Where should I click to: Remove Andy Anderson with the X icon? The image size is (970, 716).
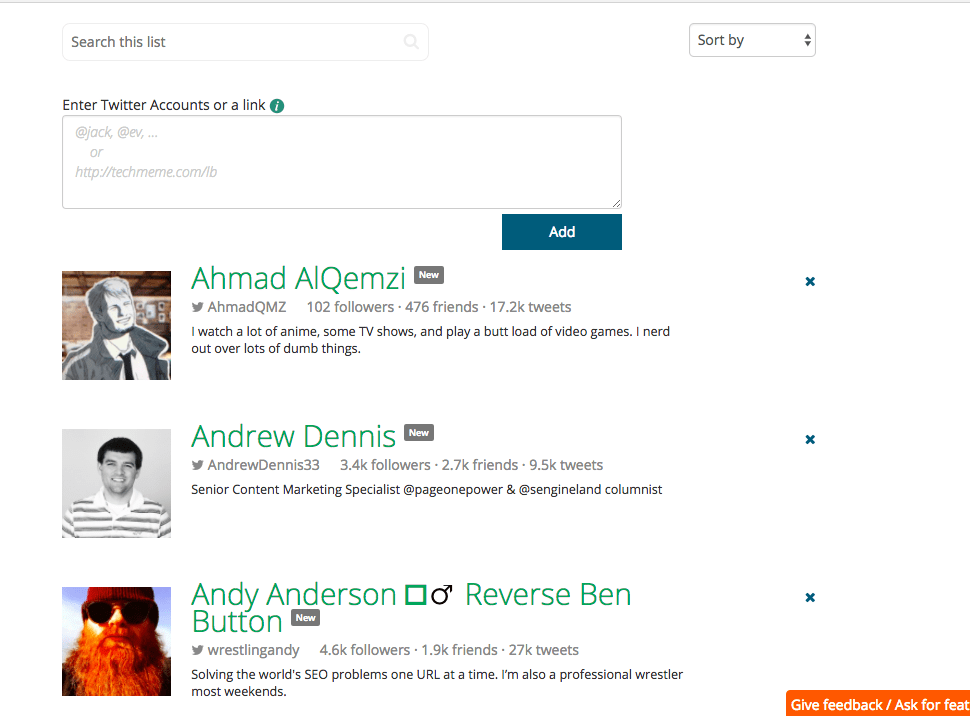click(810, 598)
